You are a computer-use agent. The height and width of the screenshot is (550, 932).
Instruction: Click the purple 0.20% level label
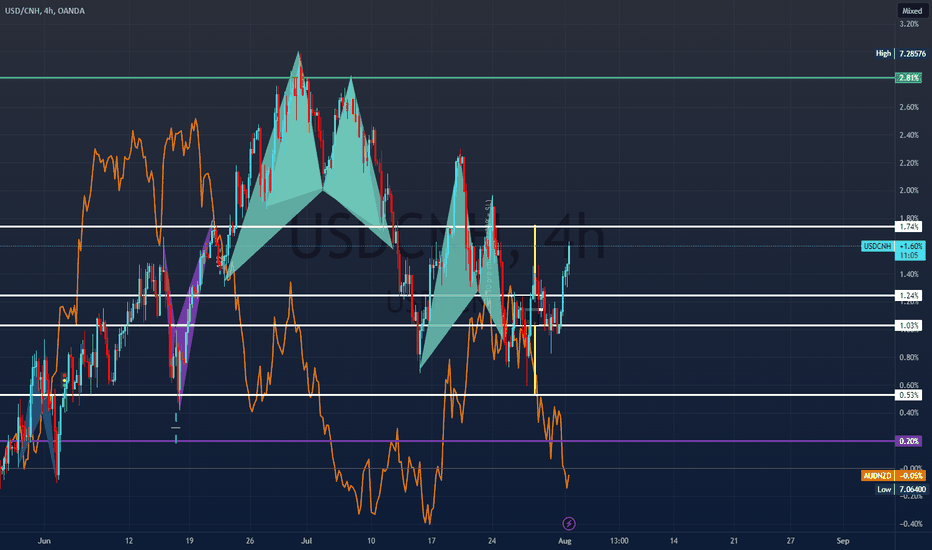[909, 441]
